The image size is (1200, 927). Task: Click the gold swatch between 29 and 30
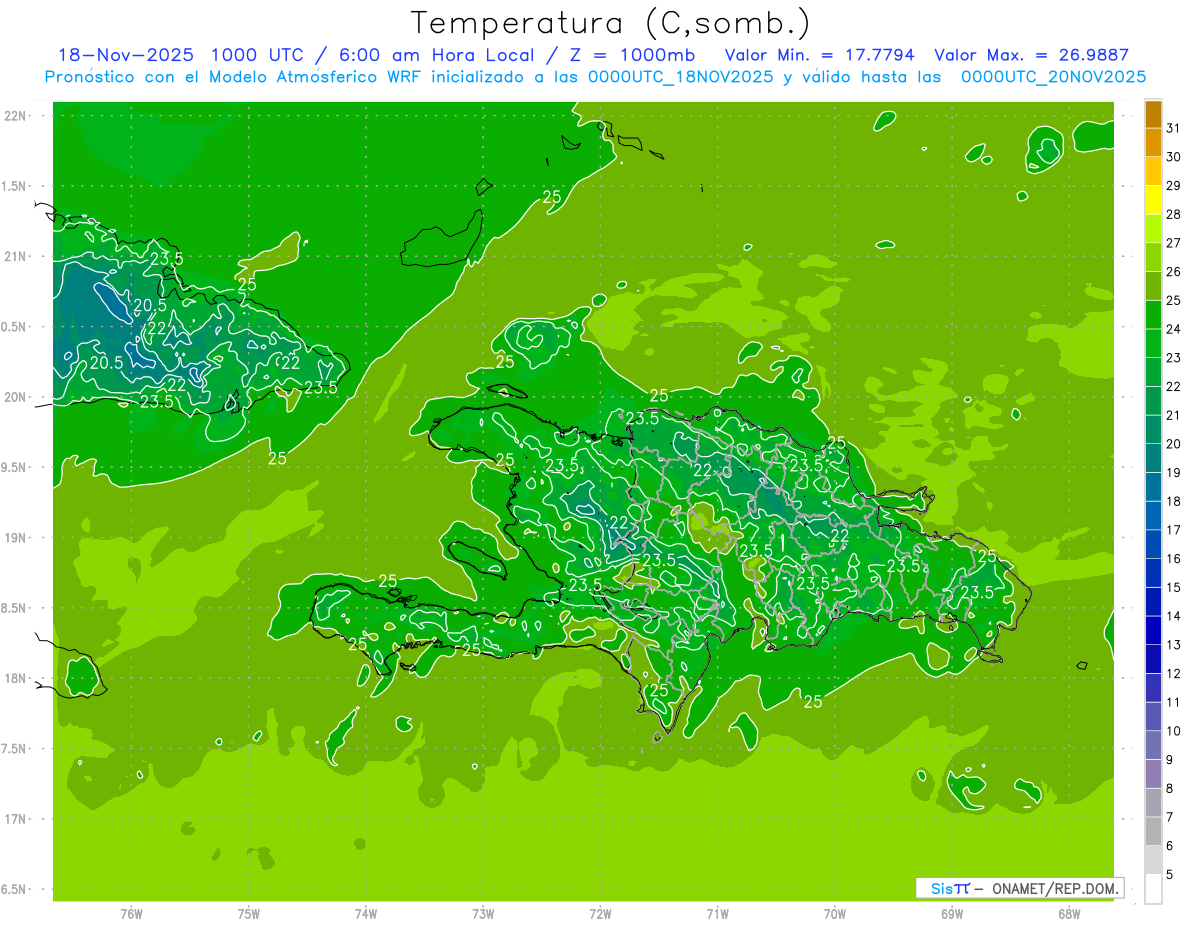(1153, 171)
